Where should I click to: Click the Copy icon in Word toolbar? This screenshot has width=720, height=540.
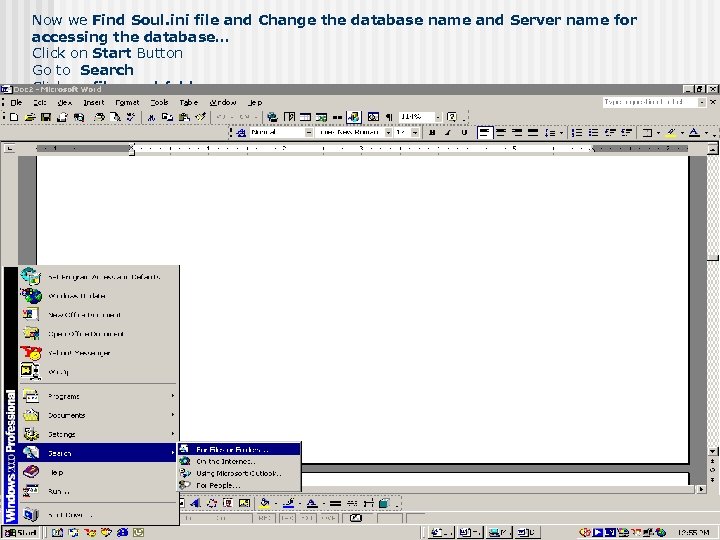[x=167, y=117]
